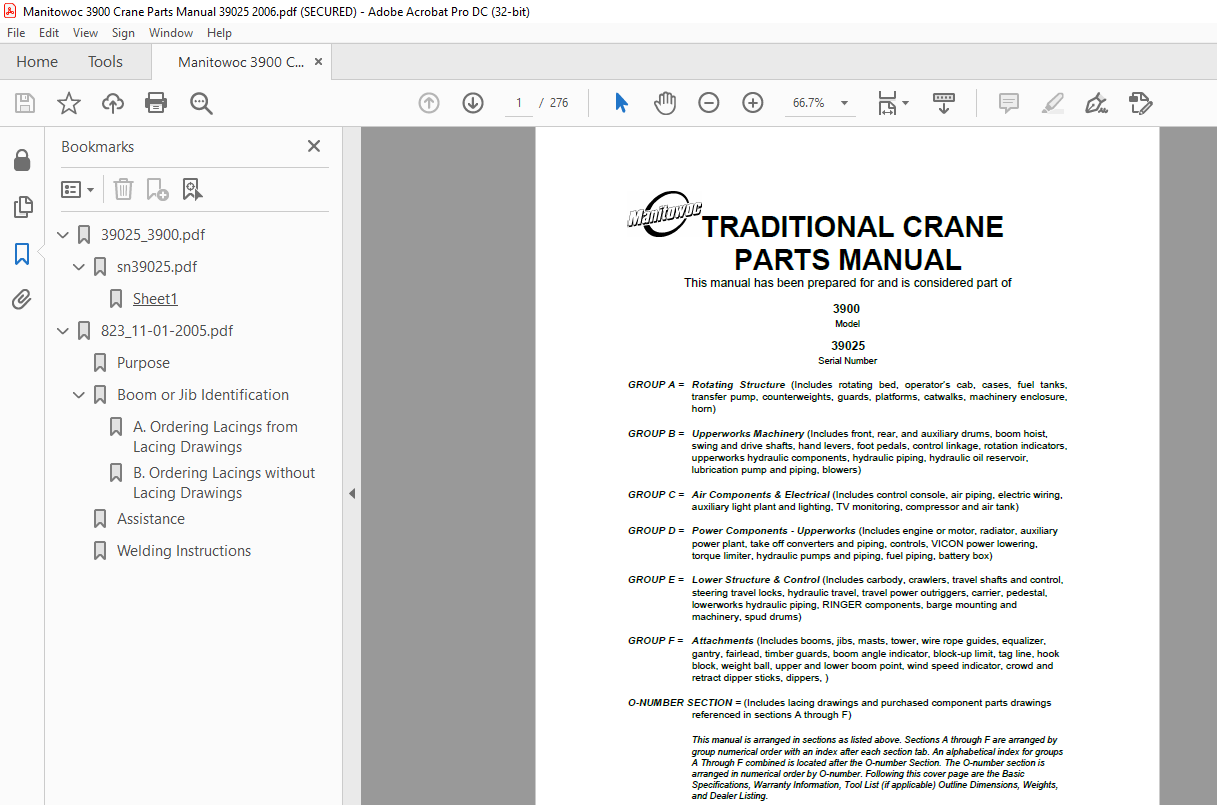Switch to the Tools tab
This screenshot has width=1217, height=805.
pos(105,62)
